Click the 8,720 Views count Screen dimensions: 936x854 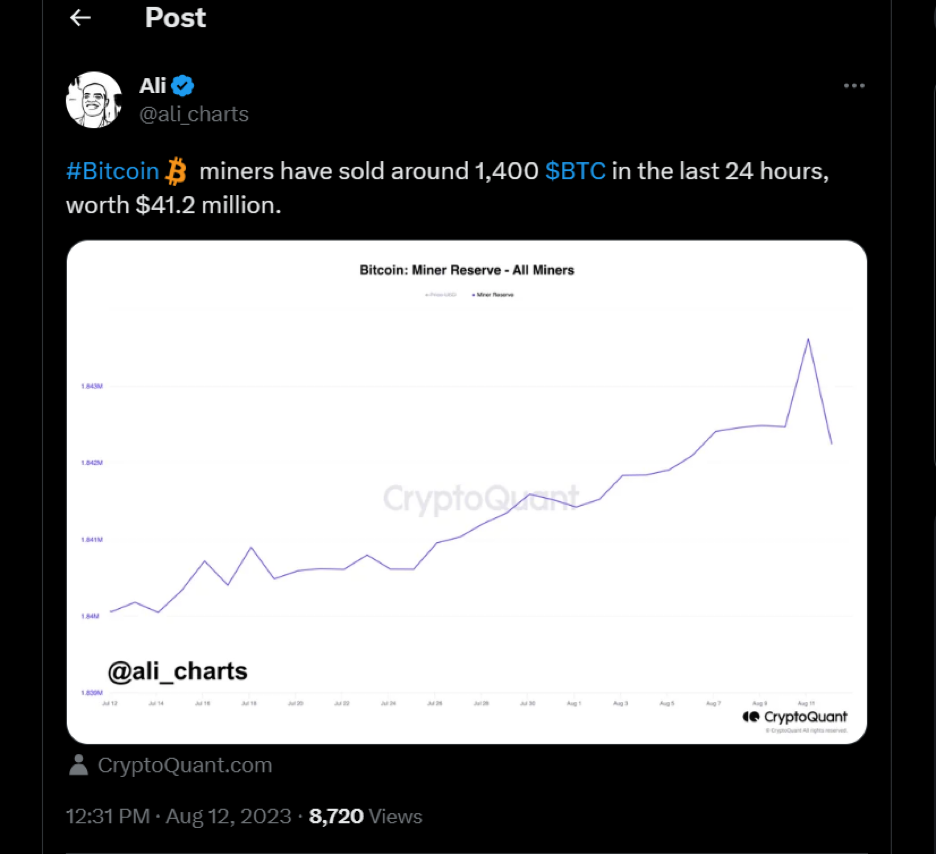(x=366, y=816)
